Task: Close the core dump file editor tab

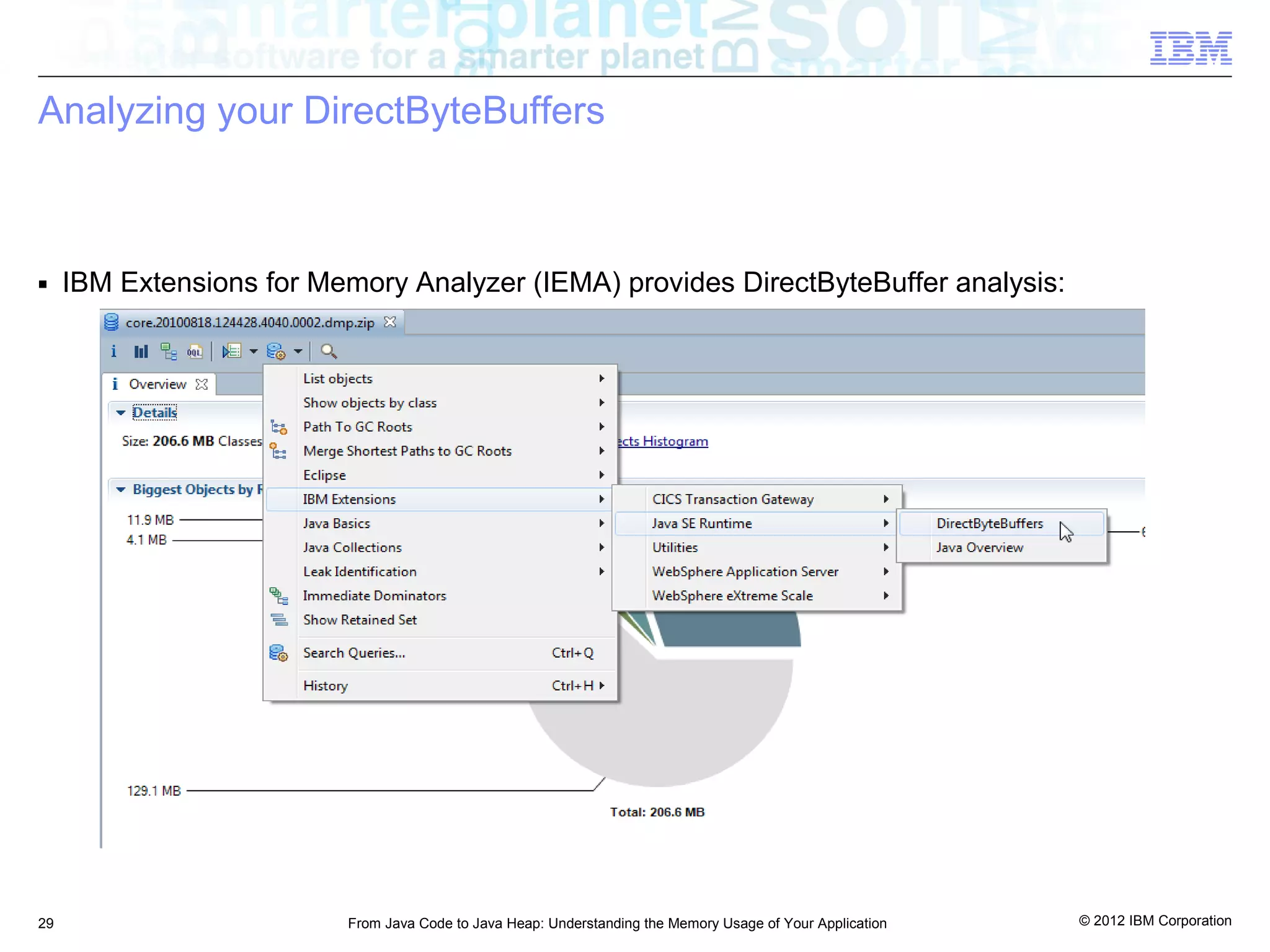Action: pos(389,322)
